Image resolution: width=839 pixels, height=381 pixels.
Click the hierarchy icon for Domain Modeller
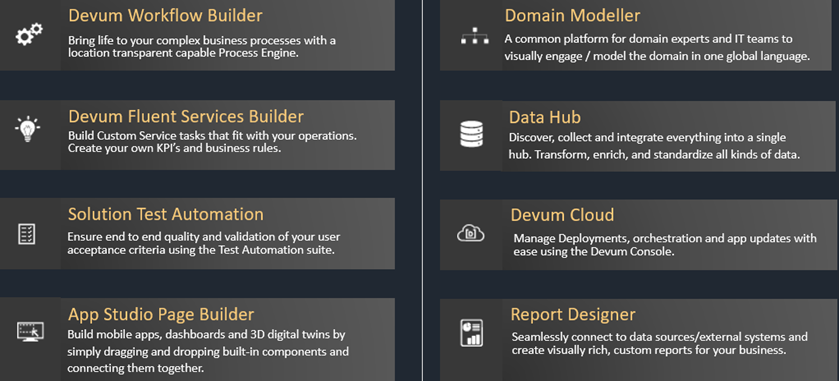475,36
